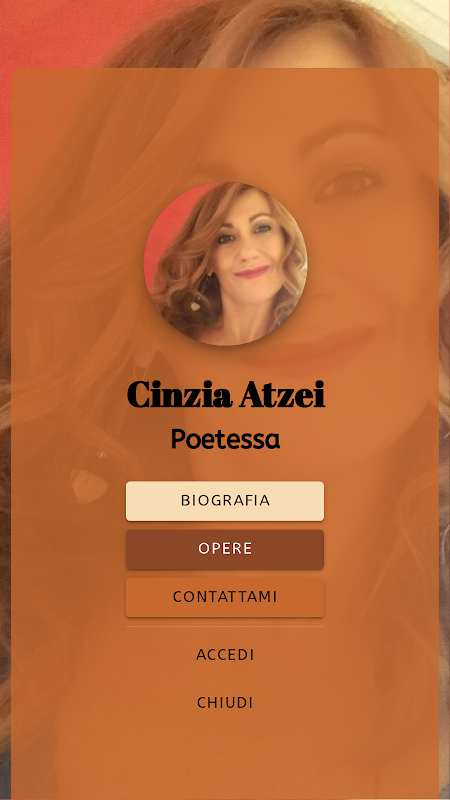This screenshot has width=450, height=800.
Task: View the poet's biography section
Action: (225, 501)
